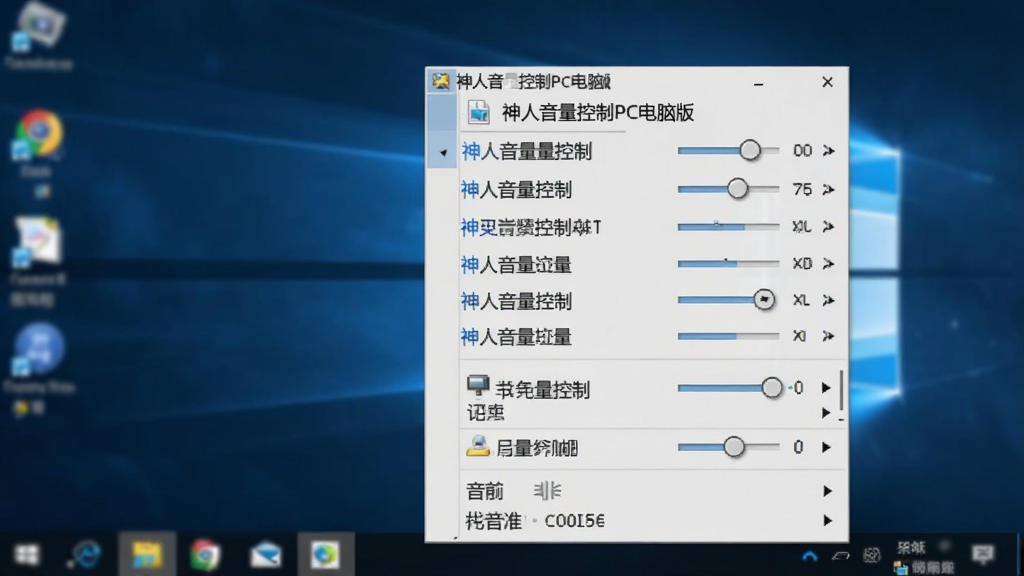Viewport: 1024px width, 576px height.
Task: Expand the arrow on the XI value row
Action: [x=829, y=336]
